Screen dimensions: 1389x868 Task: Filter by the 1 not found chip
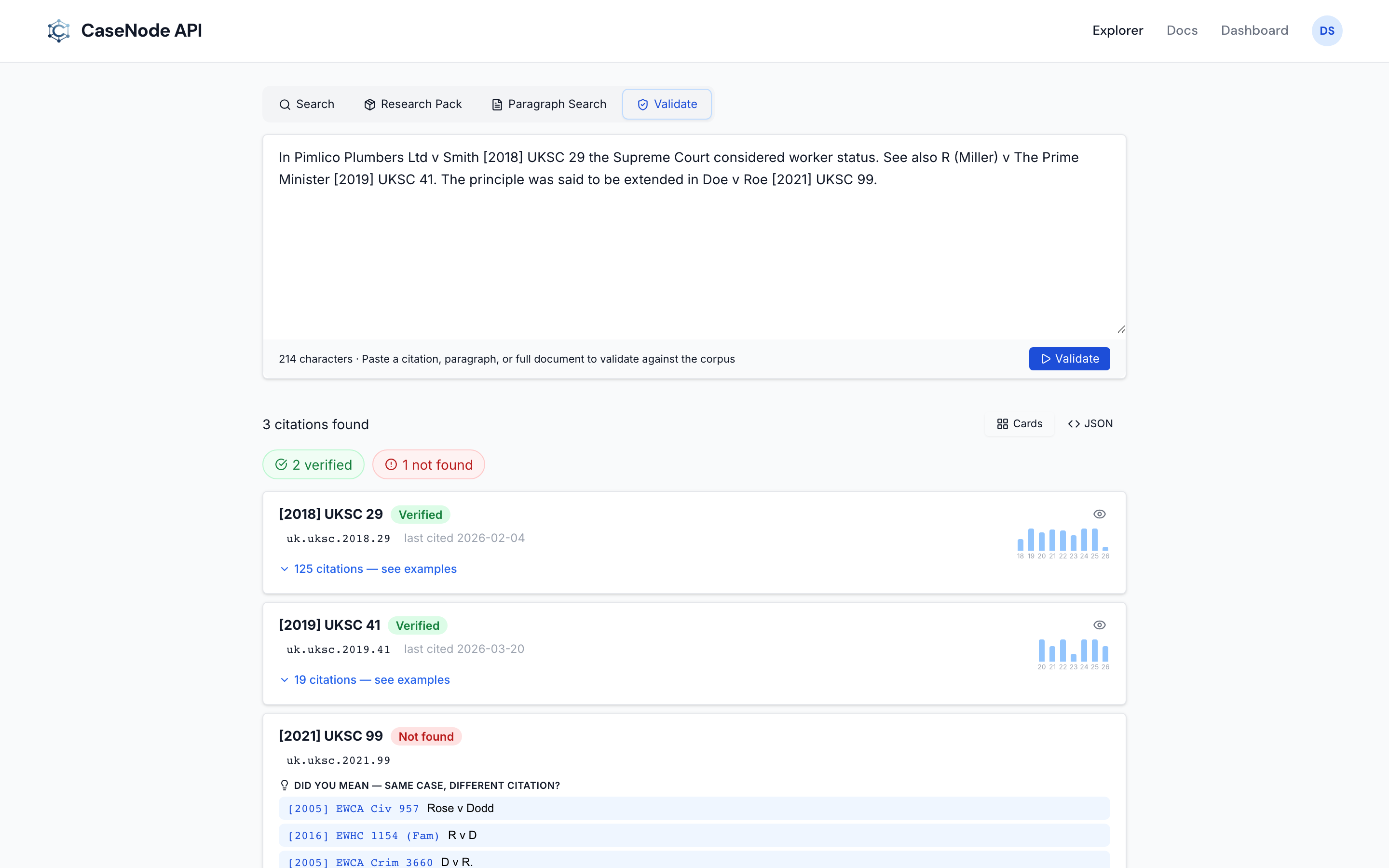[429, 464]
